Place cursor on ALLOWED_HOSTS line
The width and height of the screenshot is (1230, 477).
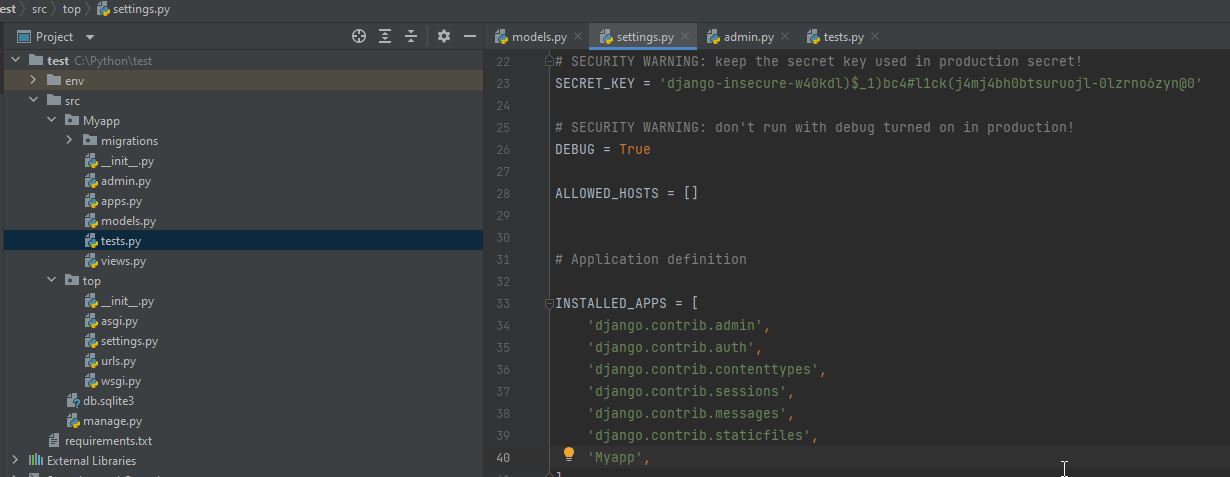627,193
